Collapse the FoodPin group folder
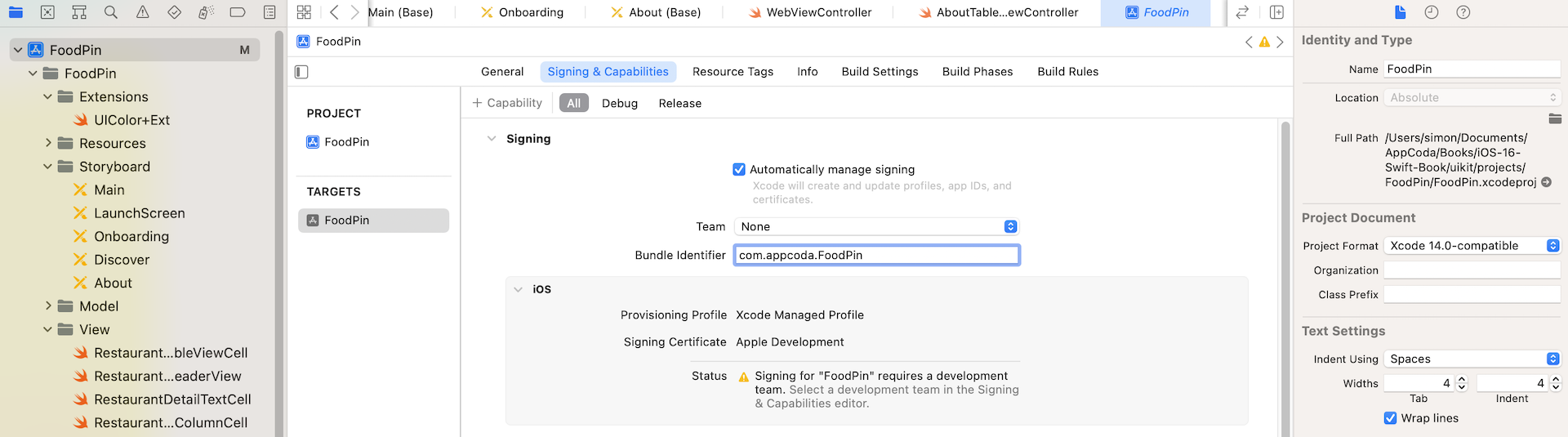 (33, 74)
